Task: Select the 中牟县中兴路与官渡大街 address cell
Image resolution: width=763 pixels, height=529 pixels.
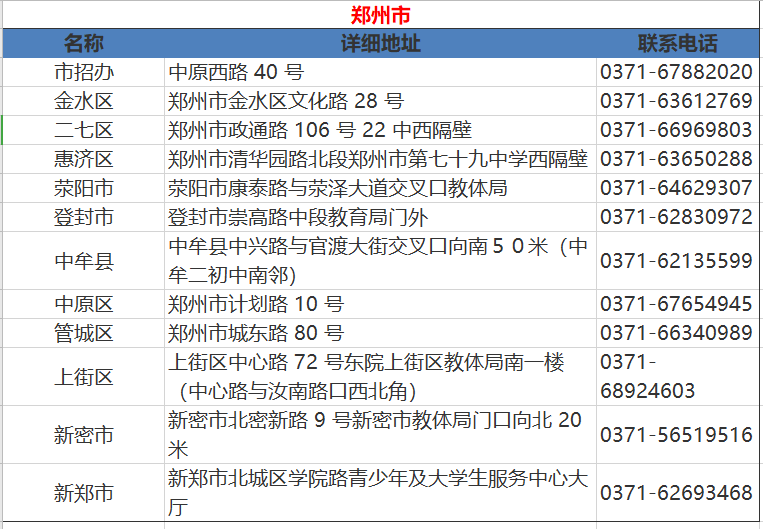Action: pyautogui.click(x=381, y=260)
